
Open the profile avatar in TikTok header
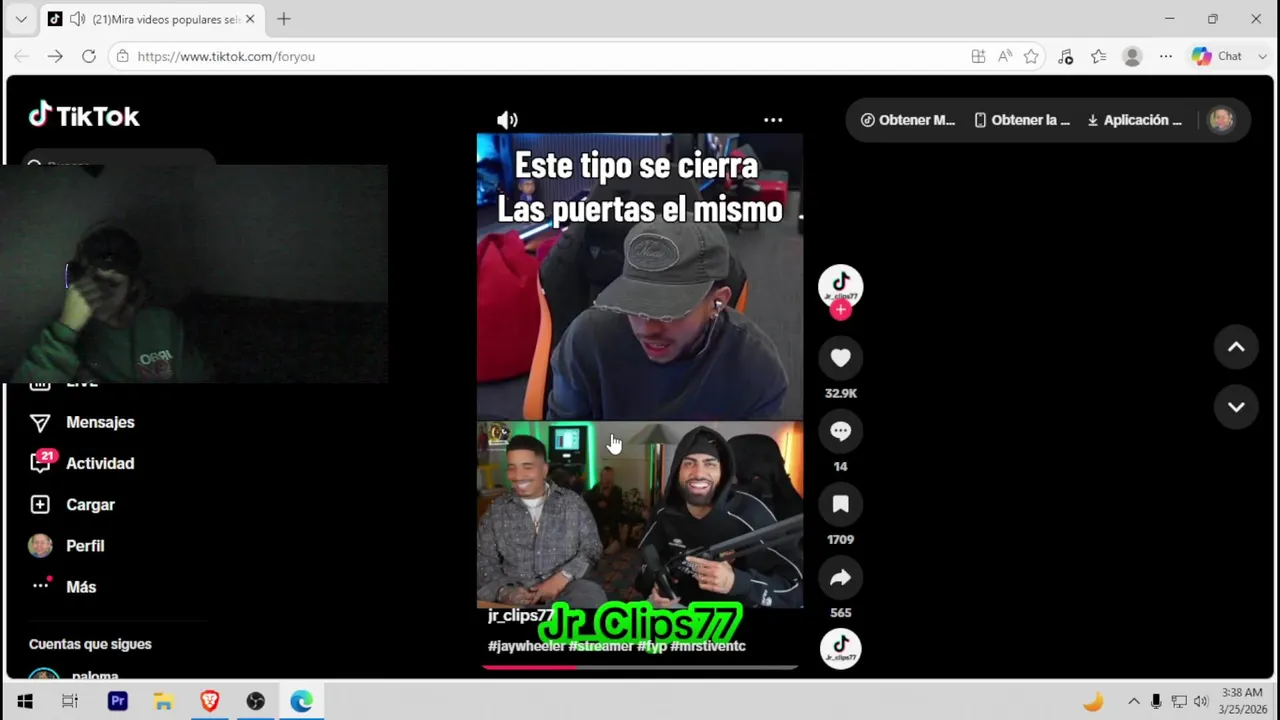pos(1221,120)
